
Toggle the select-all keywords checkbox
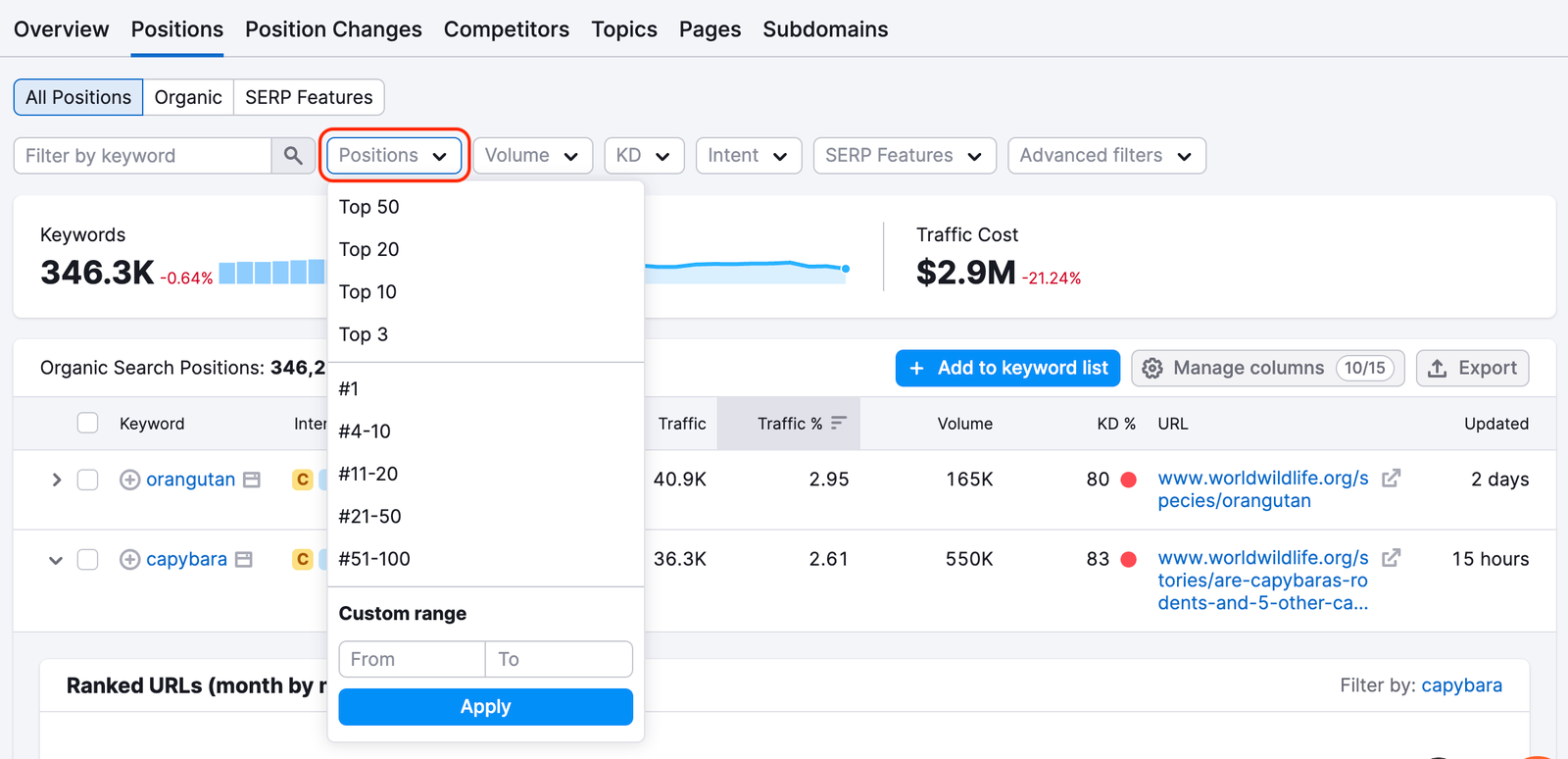[88, 423]
